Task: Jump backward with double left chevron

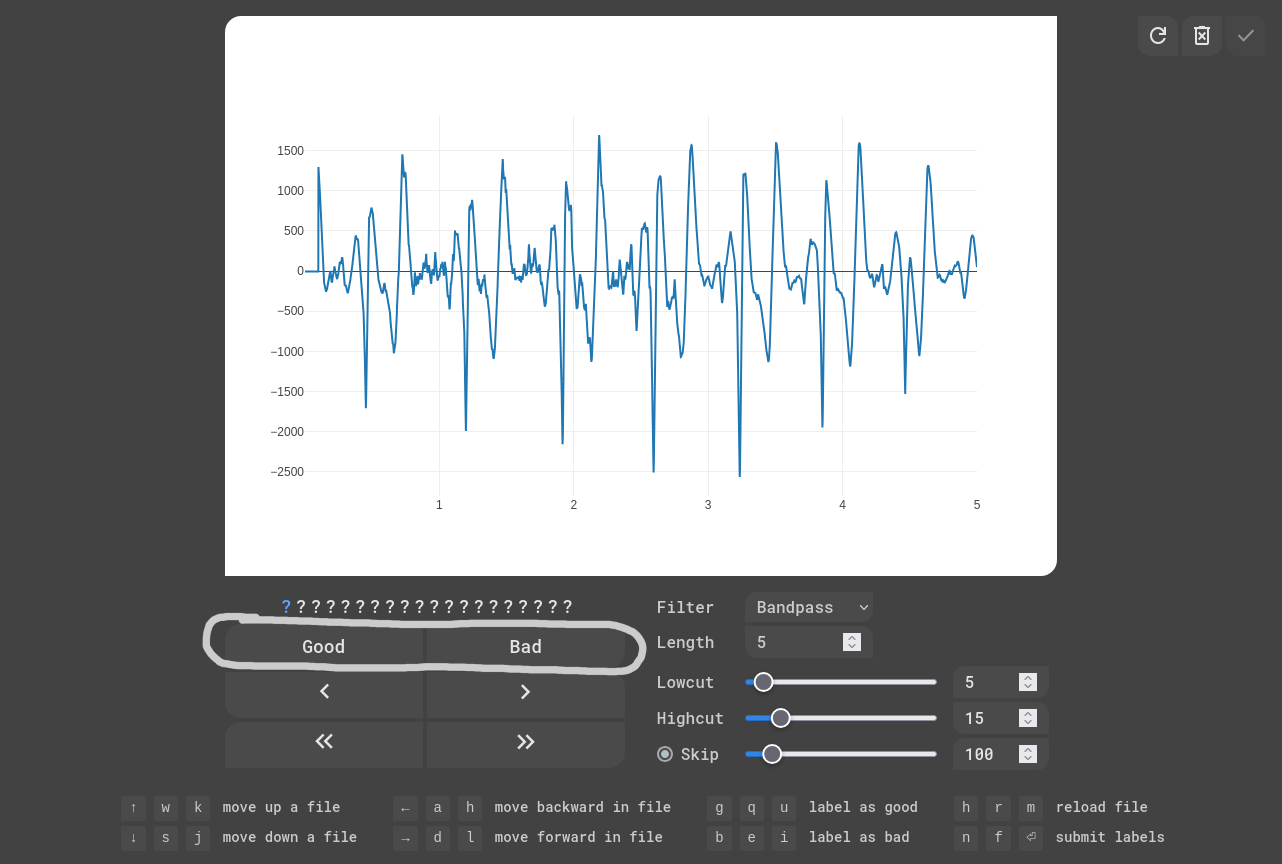Action: click(x=324, y=742)
